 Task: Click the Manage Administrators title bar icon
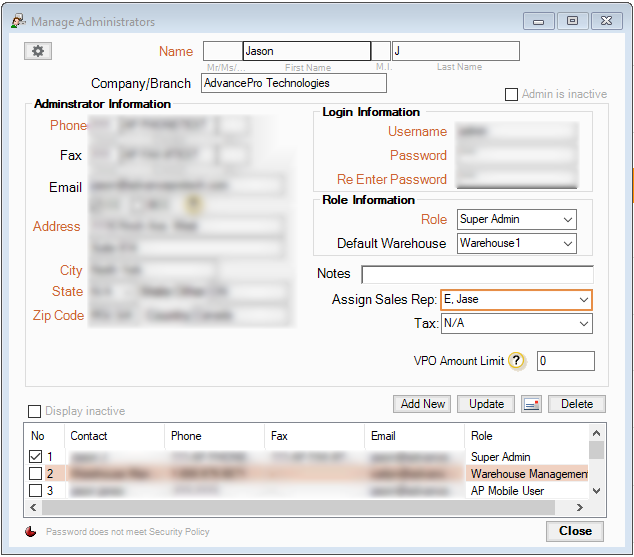[18, 20]
